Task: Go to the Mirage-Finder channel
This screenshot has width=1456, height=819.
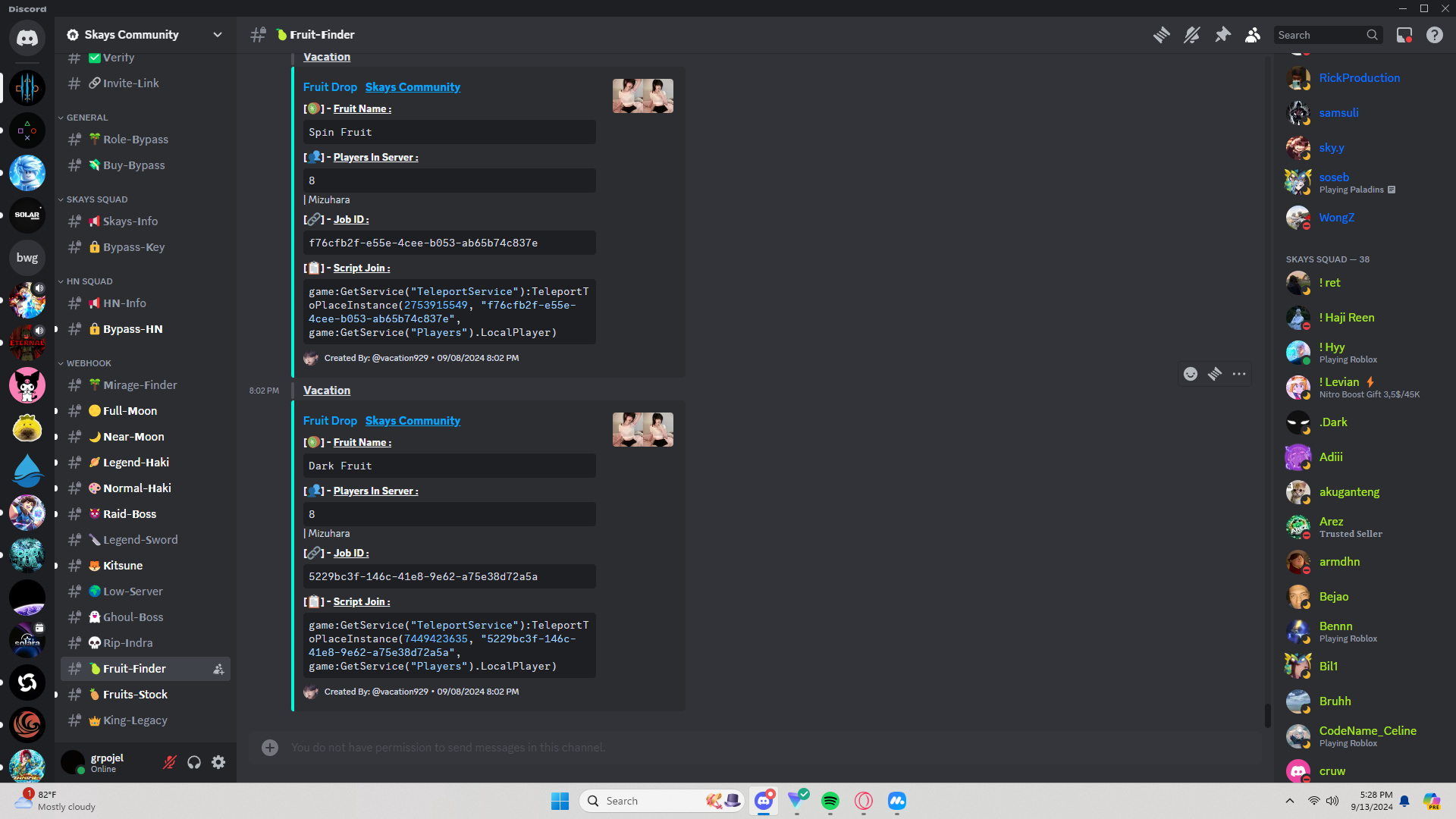Action: tap(146, 385)
